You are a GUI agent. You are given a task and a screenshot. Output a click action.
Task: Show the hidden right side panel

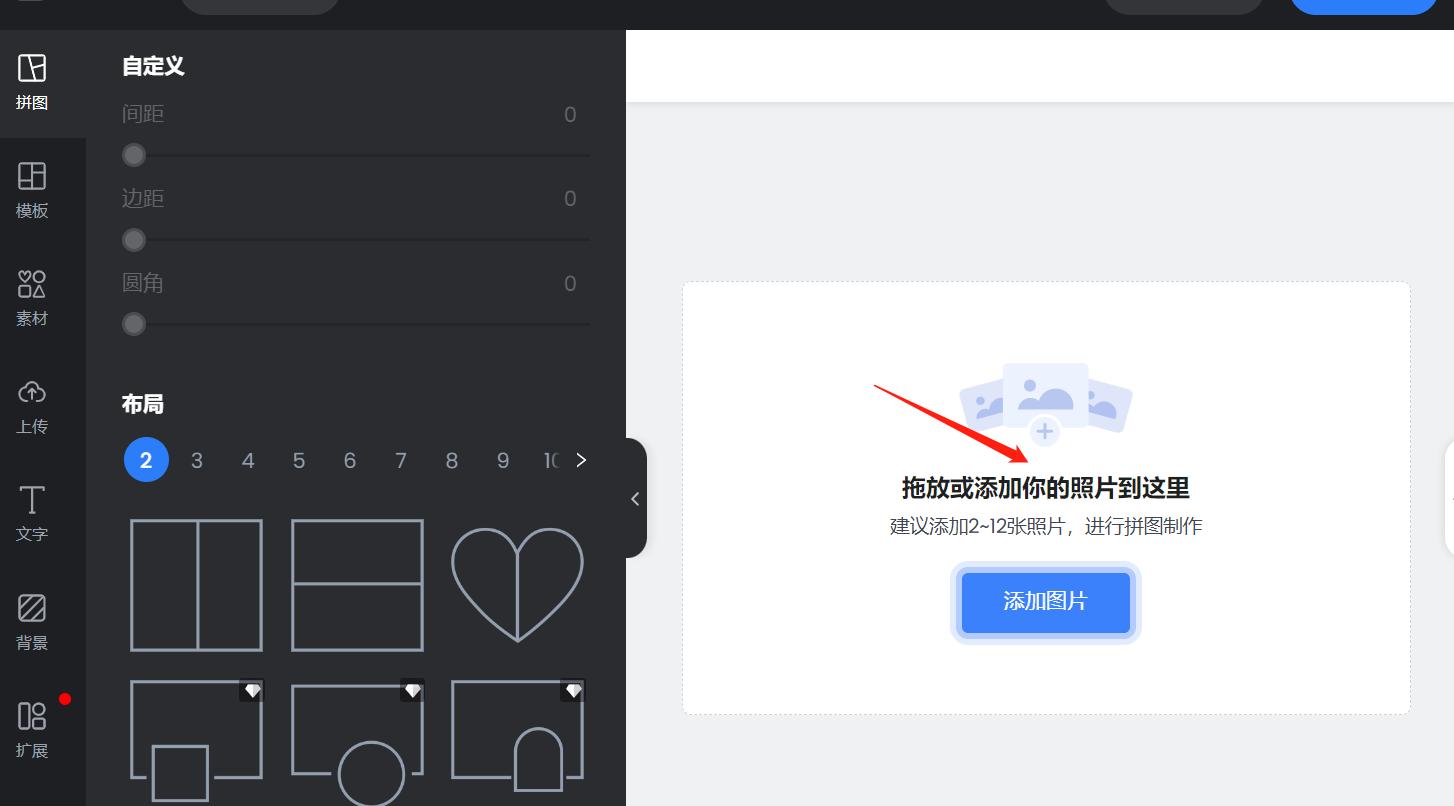[1448, 498]
